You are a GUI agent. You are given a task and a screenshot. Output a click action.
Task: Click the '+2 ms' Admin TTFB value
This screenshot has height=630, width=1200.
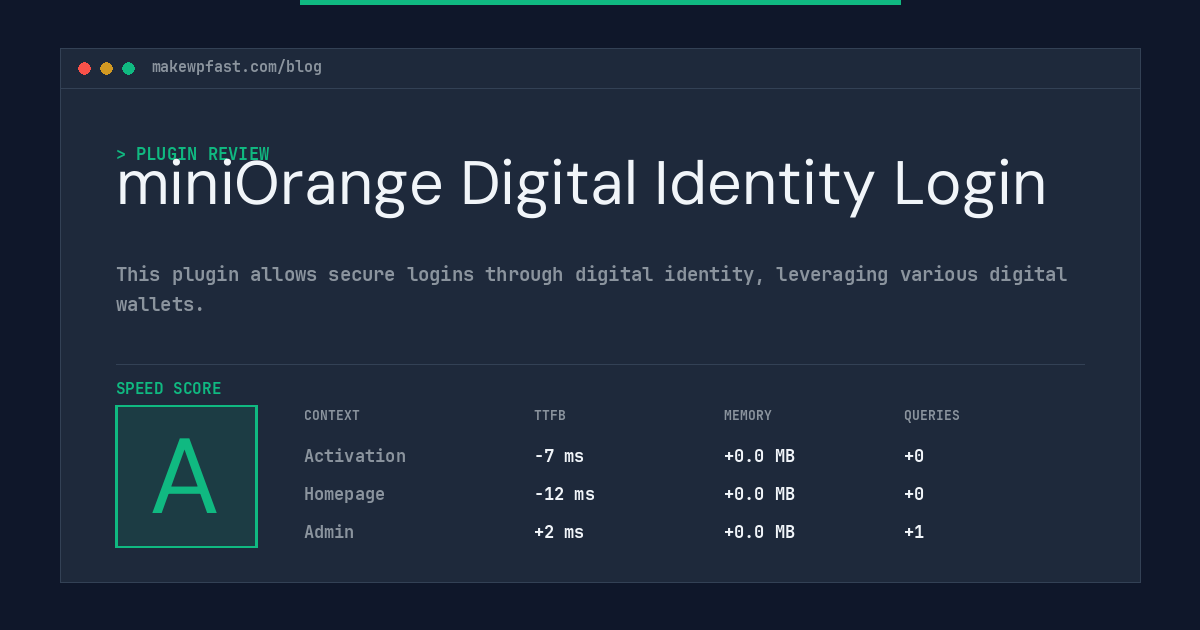(559, 532)
